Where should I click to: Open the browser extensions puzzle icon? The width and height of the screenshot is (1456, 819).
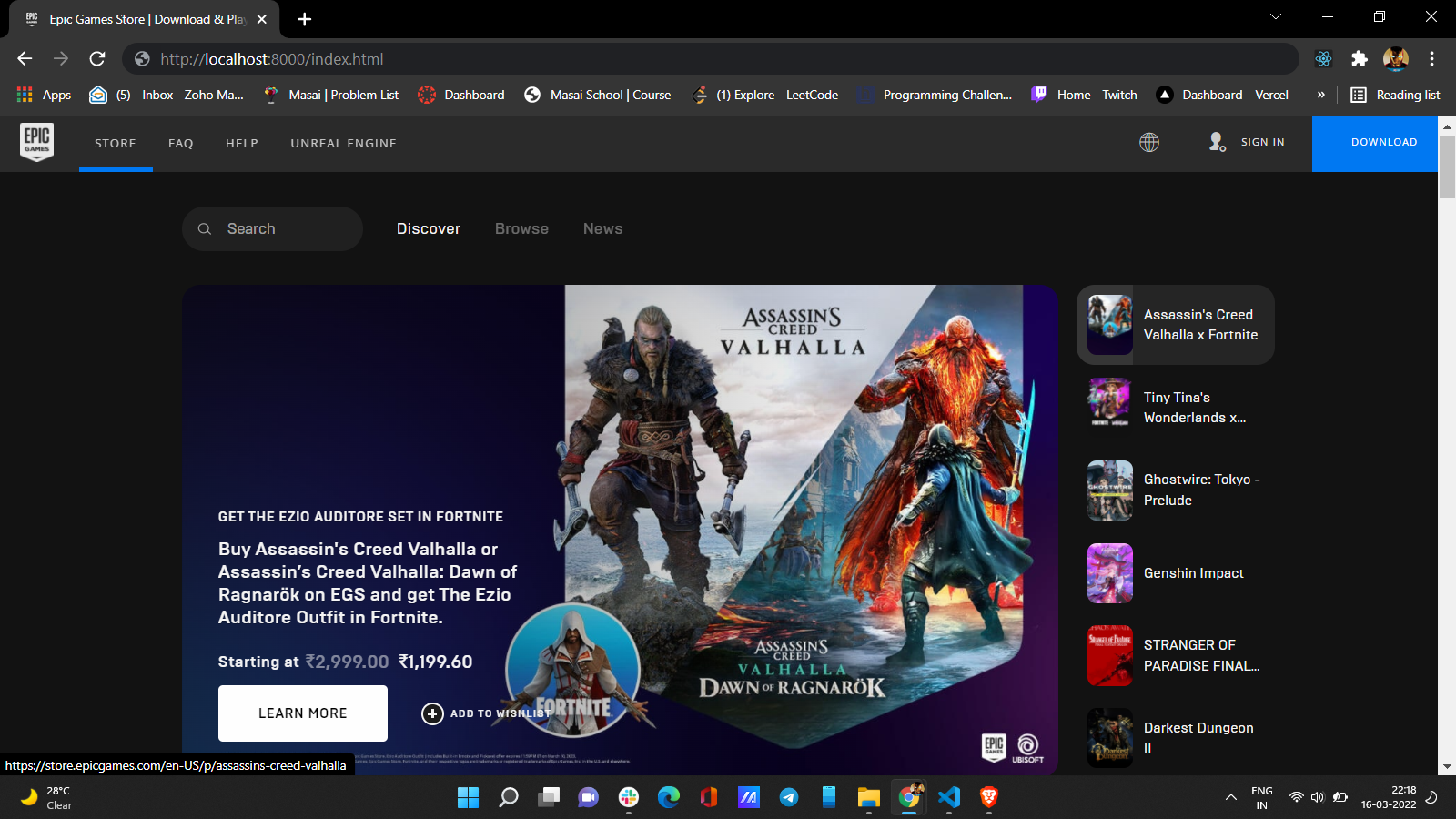click(x=1360, y=59)
